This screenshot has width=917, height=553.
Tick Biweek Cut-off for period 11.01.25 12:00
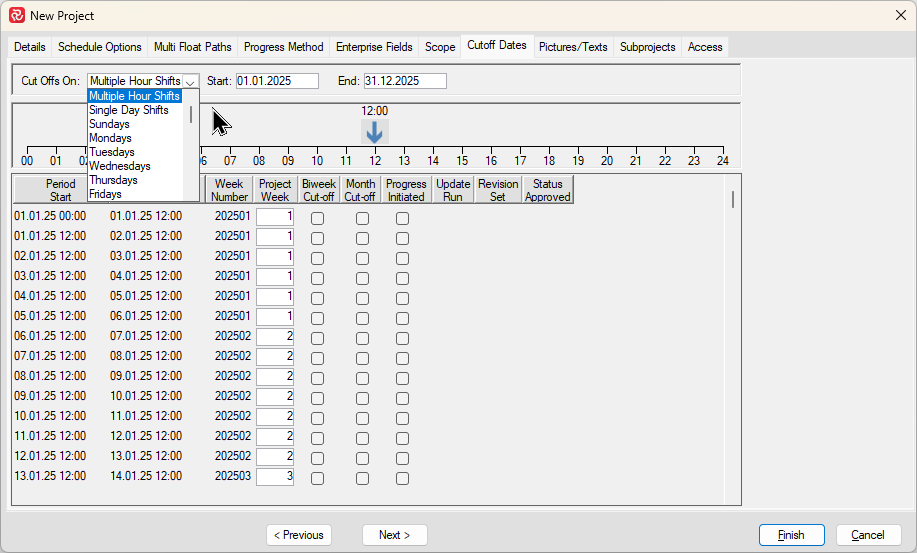[x=318, y=438]
